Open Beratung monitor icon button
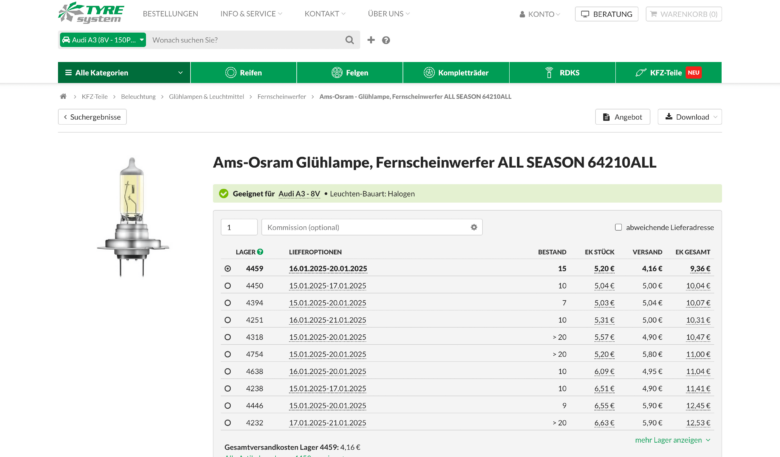Screen dimensions: 780x457 606,14
